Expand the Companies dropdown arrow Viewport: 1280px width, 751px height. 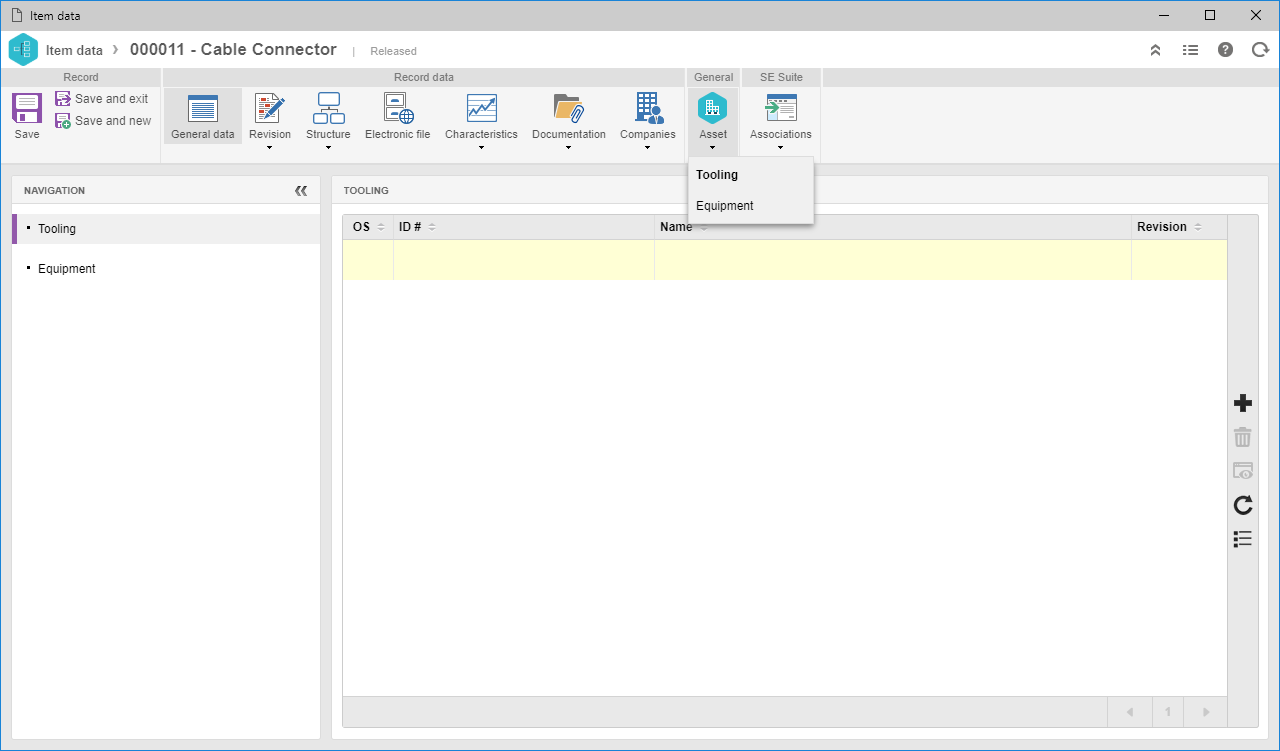(x=648, y=148)
